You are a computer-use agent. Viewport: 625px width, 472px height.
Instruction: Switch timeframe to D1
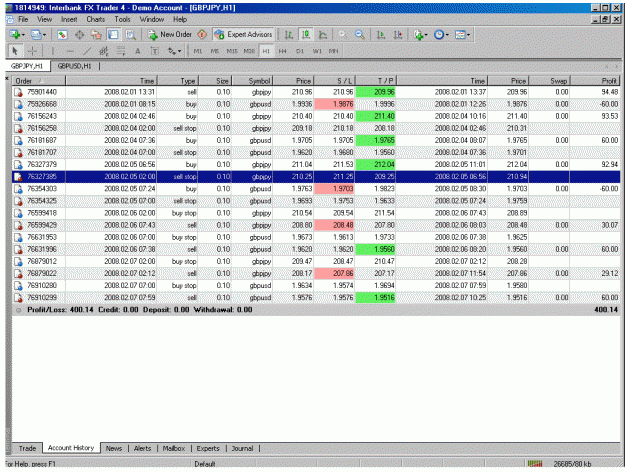click(300, 51)
